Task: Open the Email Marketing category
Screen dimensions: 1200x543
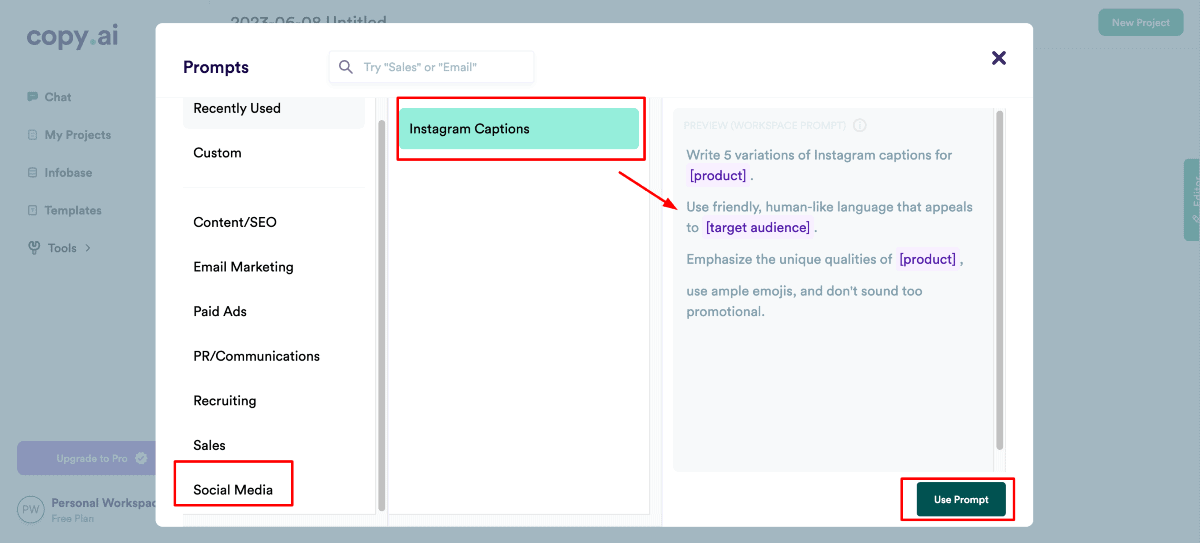Action: tap(243, 267)
